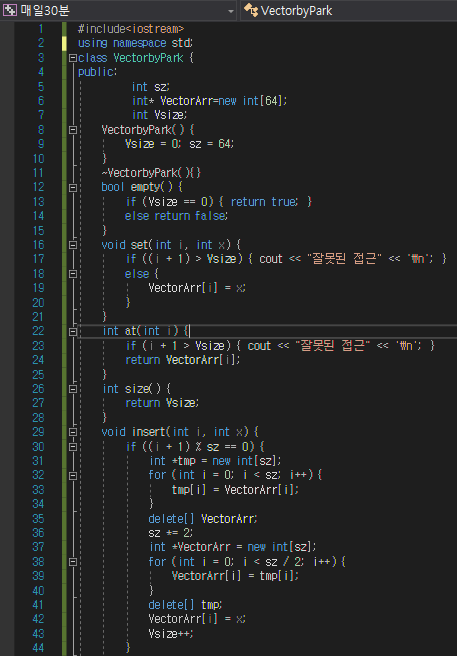Click line number 44 in the gutter

[x=38, y=648]
